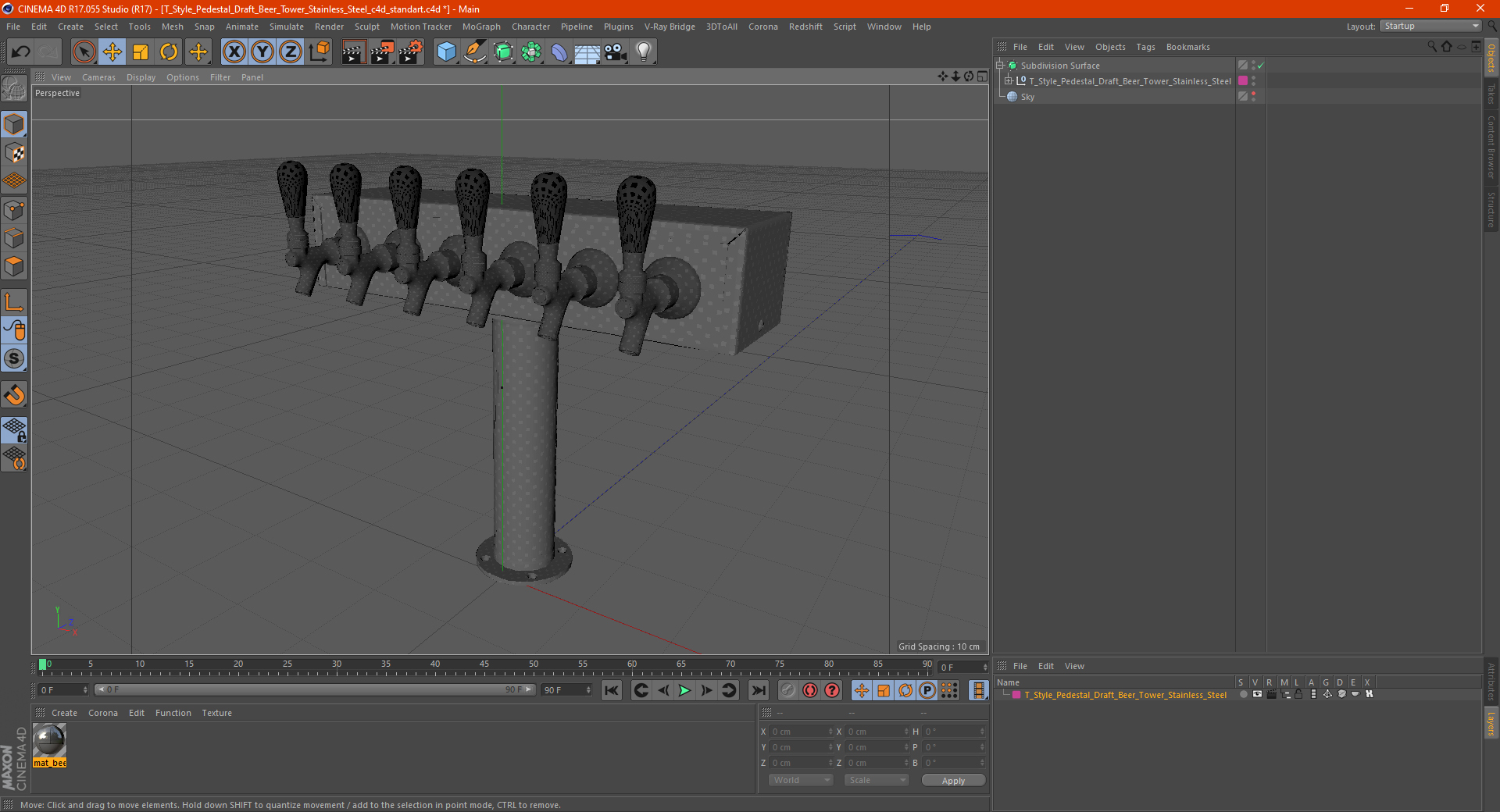Open Edit Render Settings

tap(411, 52)
